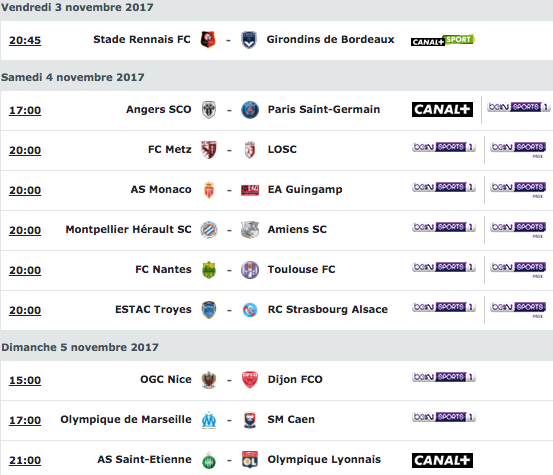Screen dimensions: 553x475
Task: Click beIN Sports 1 logo for Marseille match
Action: click(444, 417)
